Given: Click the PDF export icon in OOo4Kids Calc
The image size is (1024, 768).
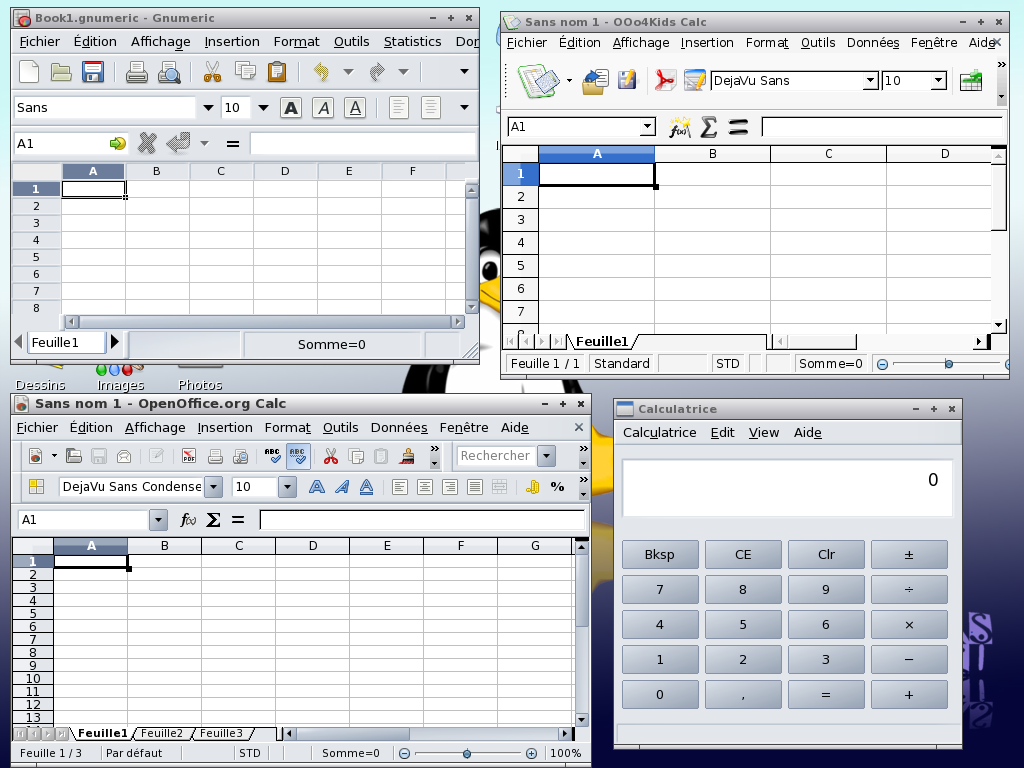Looking at the screenshot, I should pos(664,81).
